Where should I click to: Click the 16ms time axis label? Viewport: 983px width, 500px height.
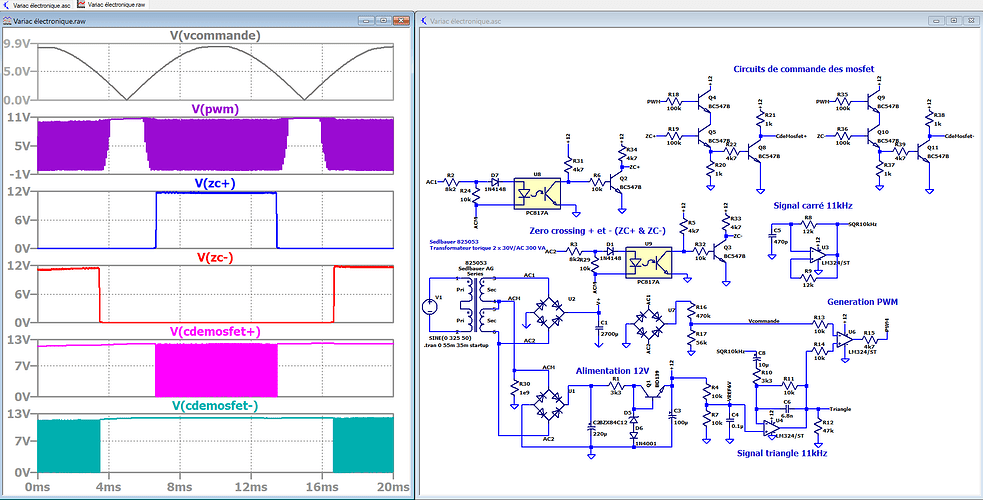coord(322,487)
